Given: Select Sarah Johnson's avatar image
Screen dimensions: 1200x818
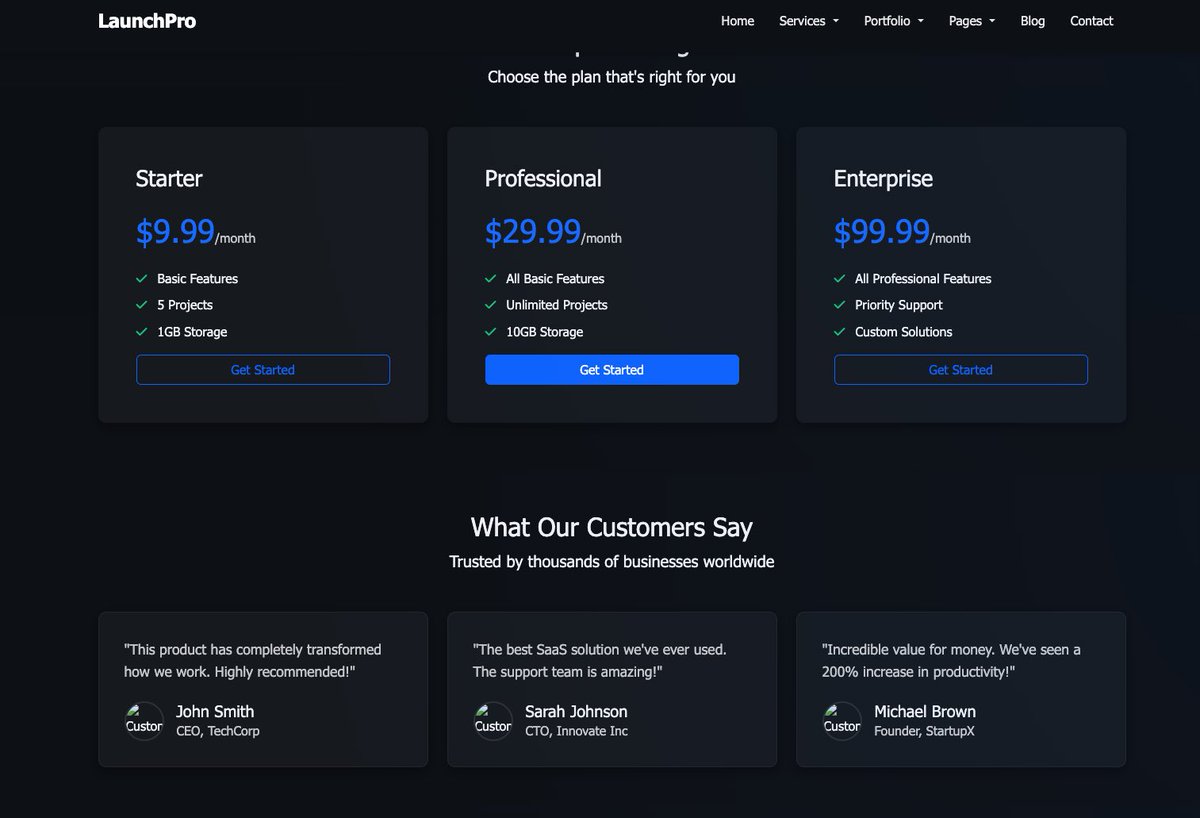Looking at the screenshot, I should click(x=493, y=721).
